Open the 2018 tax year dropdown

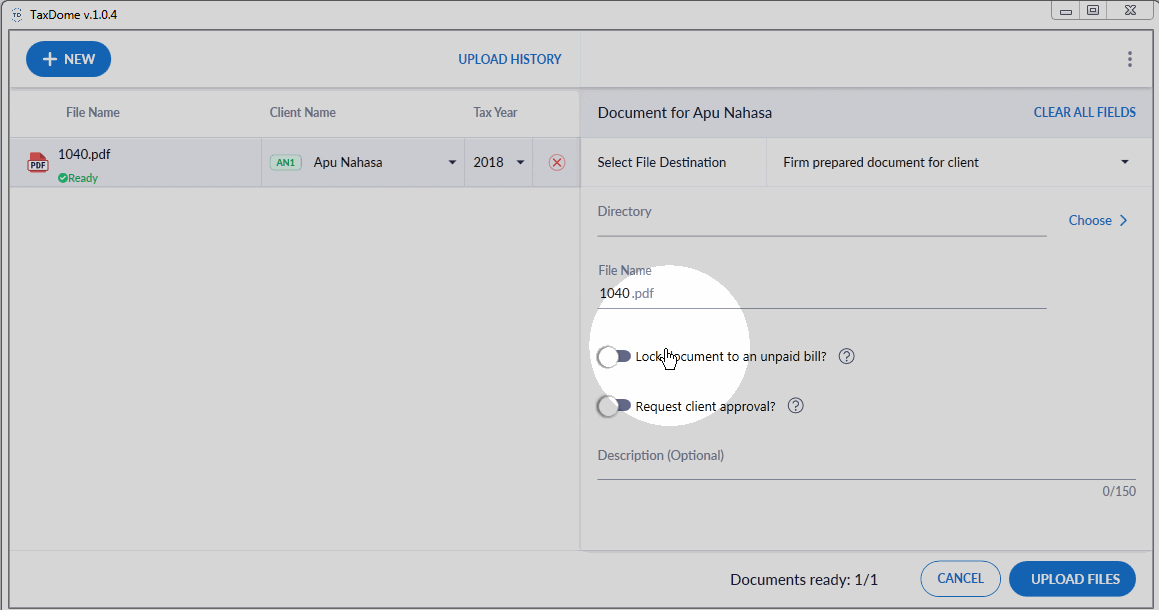click(520, 163)
